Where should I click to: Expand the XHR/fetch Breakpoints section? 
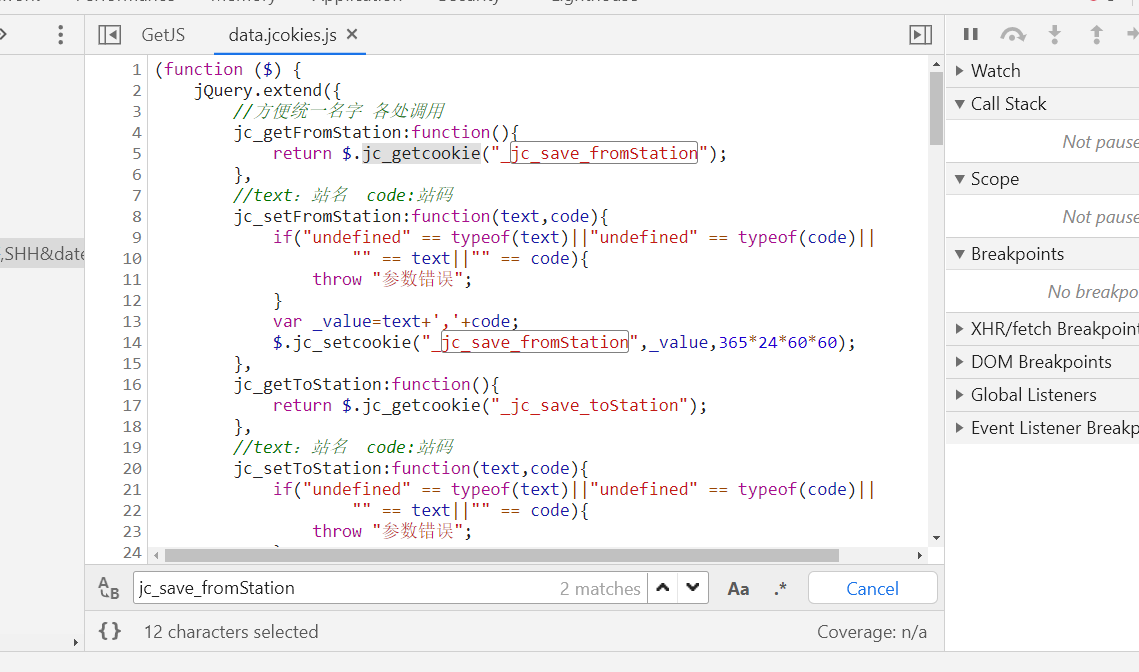[960, 328]
